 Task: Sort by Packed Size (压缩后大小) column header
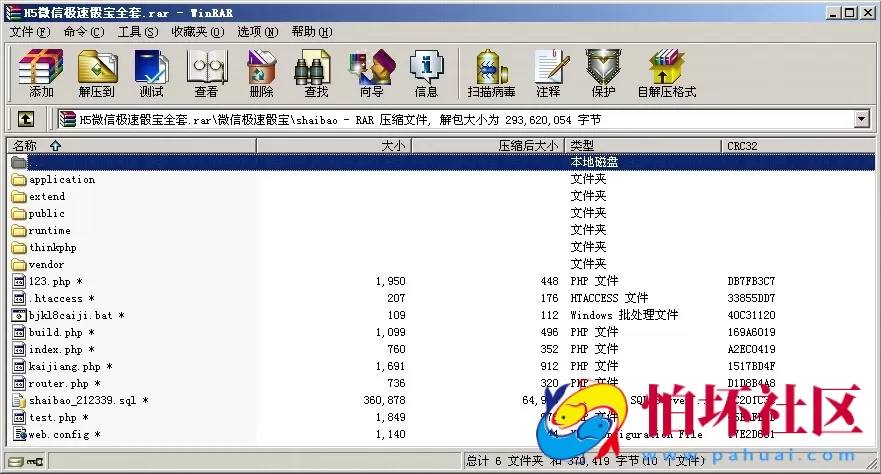(488, 146)
